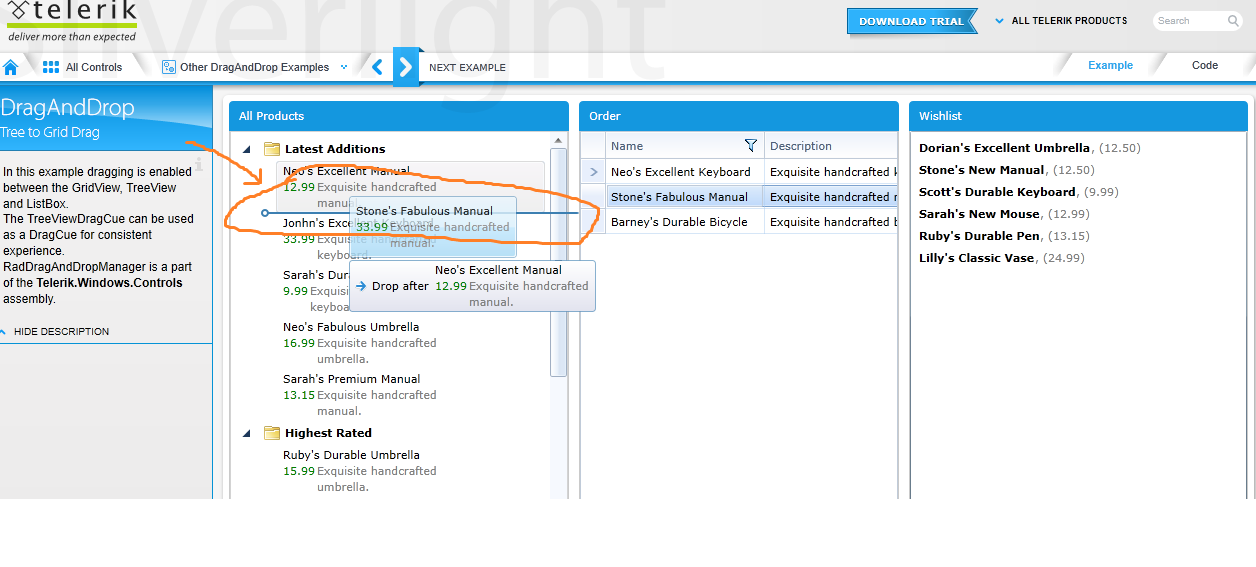Select Scott's Durable Keyboard in Wishlist
Viewport: 1256px width, 567px height.
[1018, 192]
